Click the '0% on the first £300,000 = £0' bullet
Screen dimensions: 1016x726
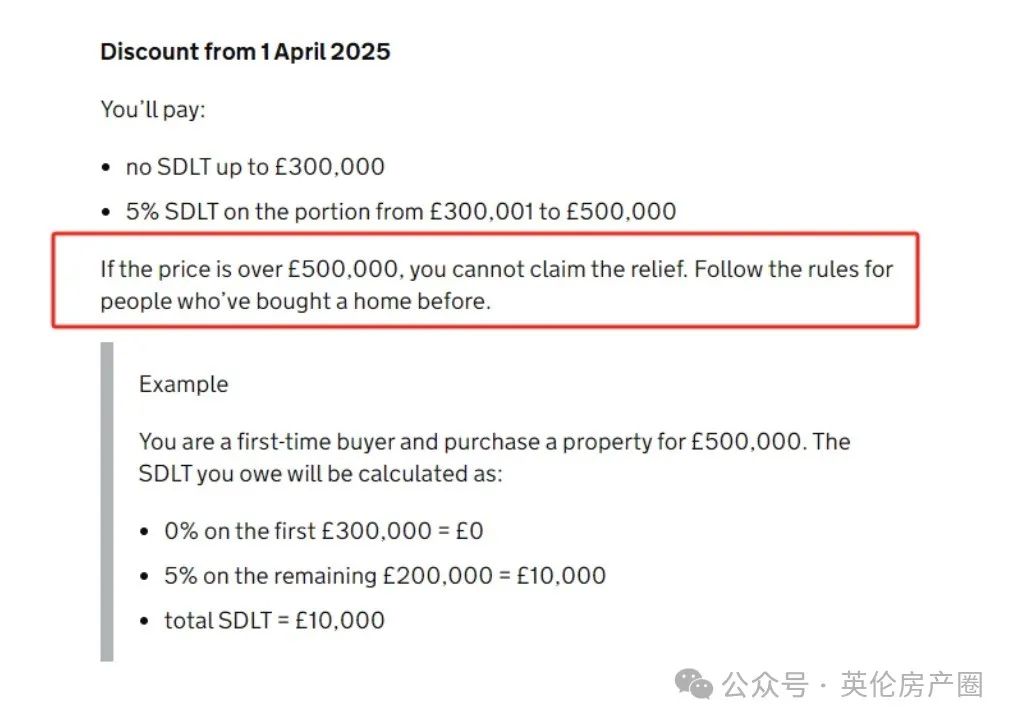[x=324, y=531]
